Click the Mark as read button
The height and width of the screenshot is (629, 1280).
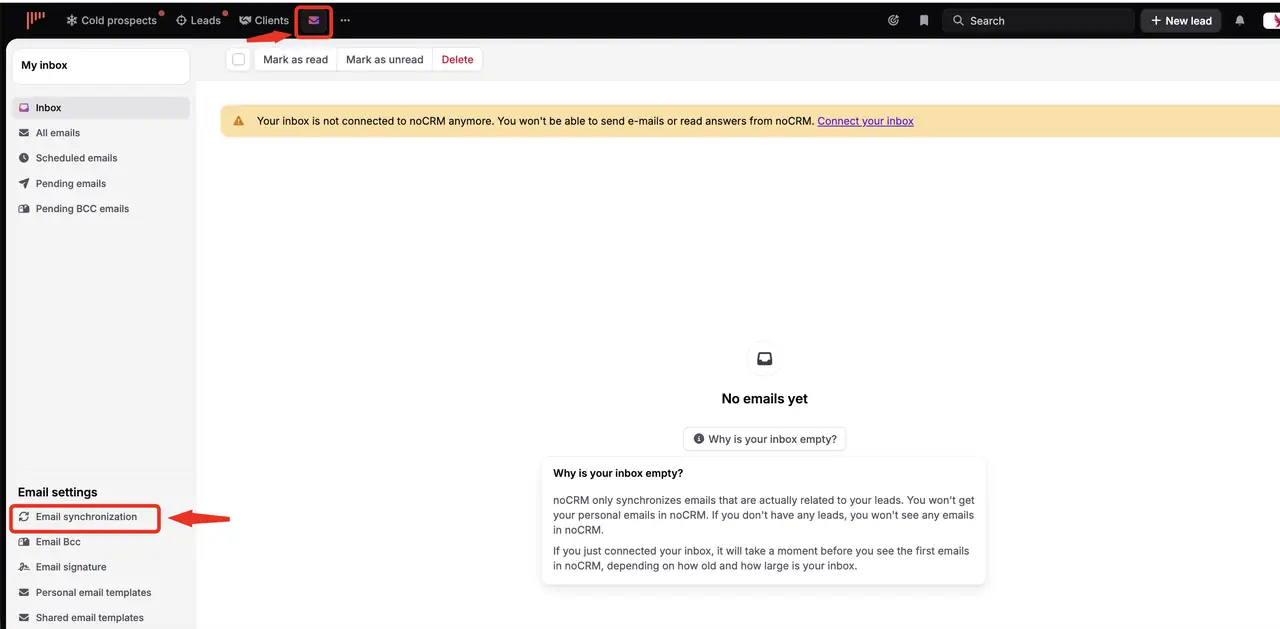(x=295, y=60)
